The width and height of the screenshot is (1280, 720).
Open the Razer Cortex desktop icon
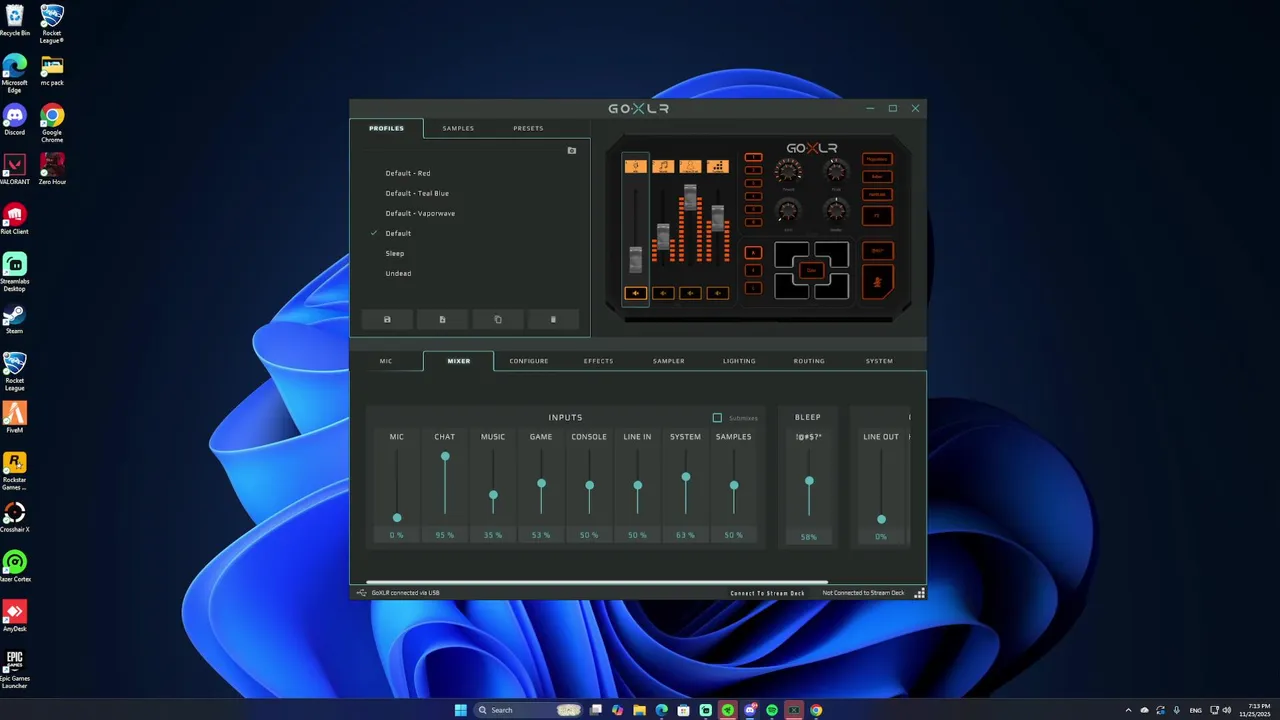coord(14,566)
